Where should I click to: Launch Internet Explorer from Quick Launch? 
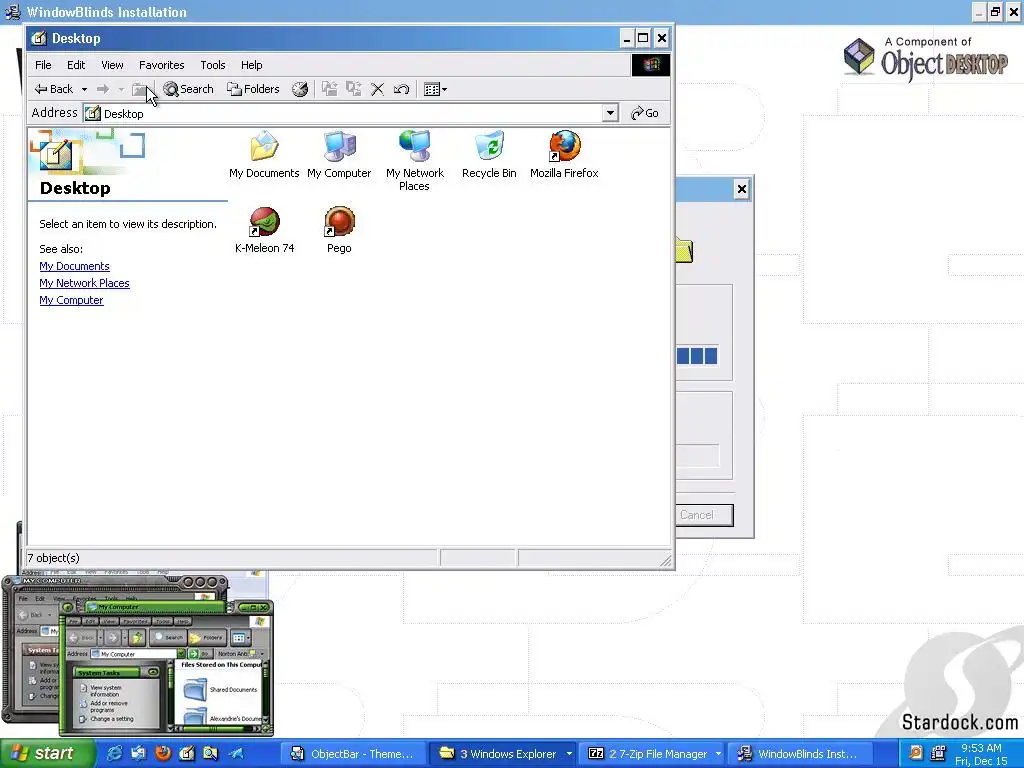(x=114, y=754)
